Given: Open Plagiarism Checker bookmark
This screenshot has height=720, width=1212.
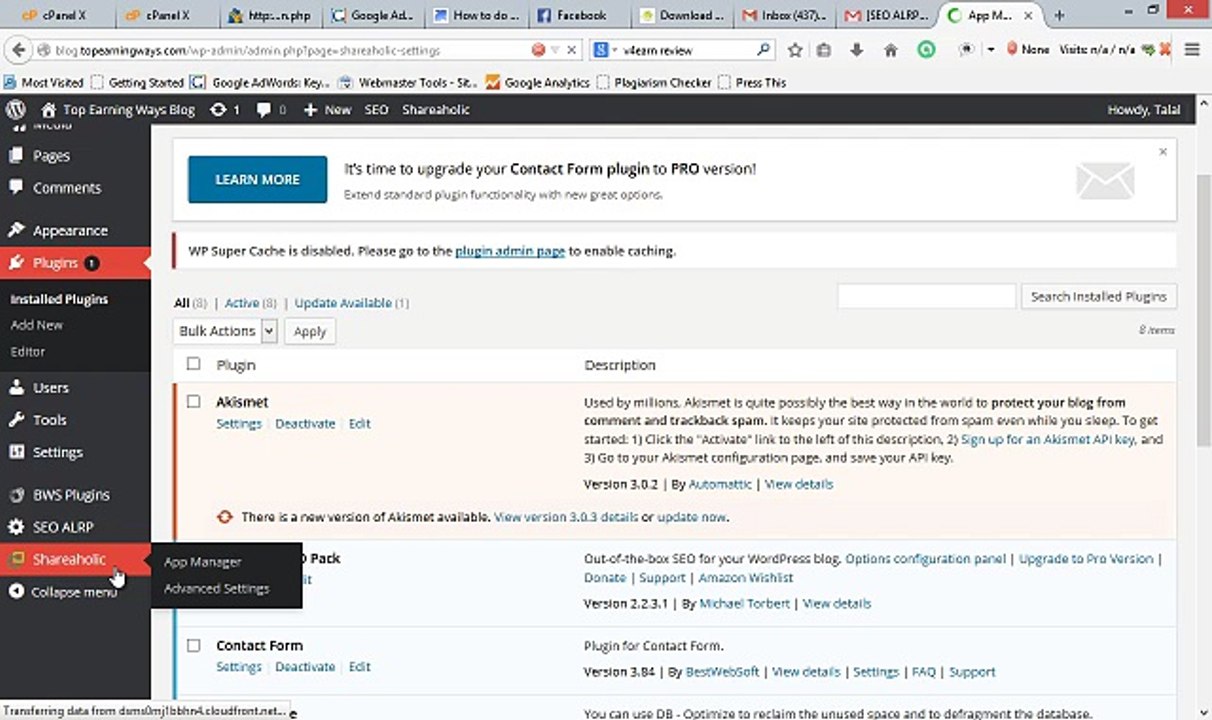Looking at the screenshot, I should [655, 83].
